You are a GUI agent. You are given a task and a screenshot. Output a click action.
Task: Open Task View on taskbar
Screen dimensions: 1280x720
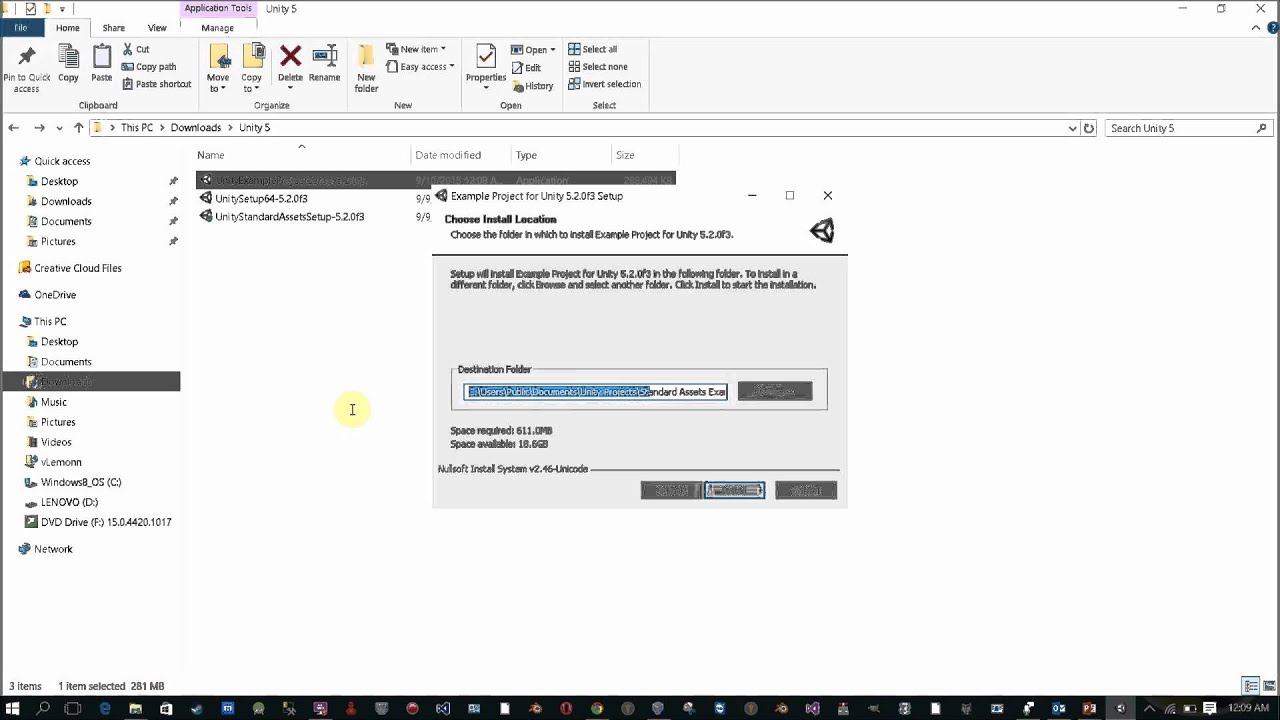[73, 708]
